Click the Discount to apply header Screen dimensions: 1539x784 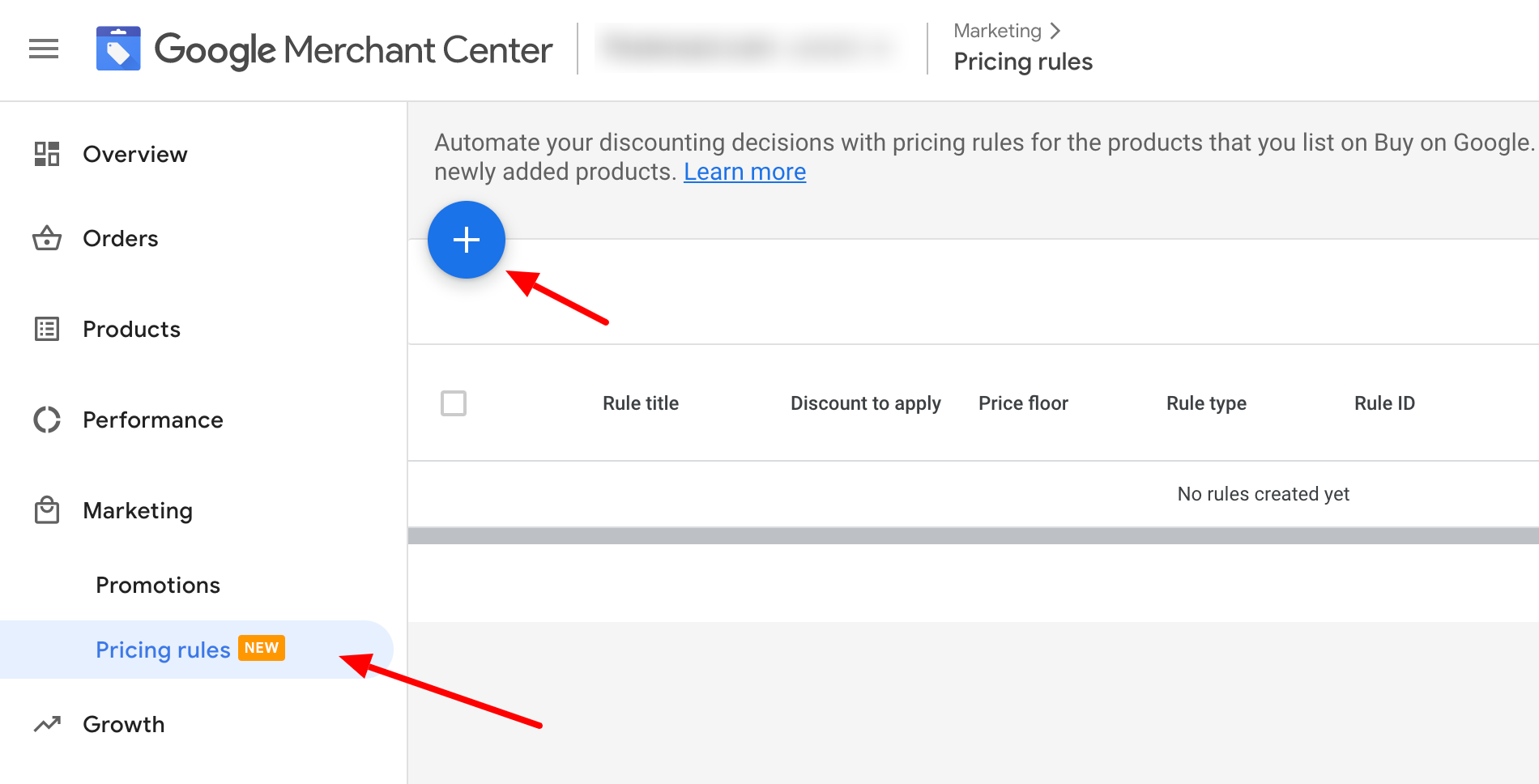click(866, 403)
